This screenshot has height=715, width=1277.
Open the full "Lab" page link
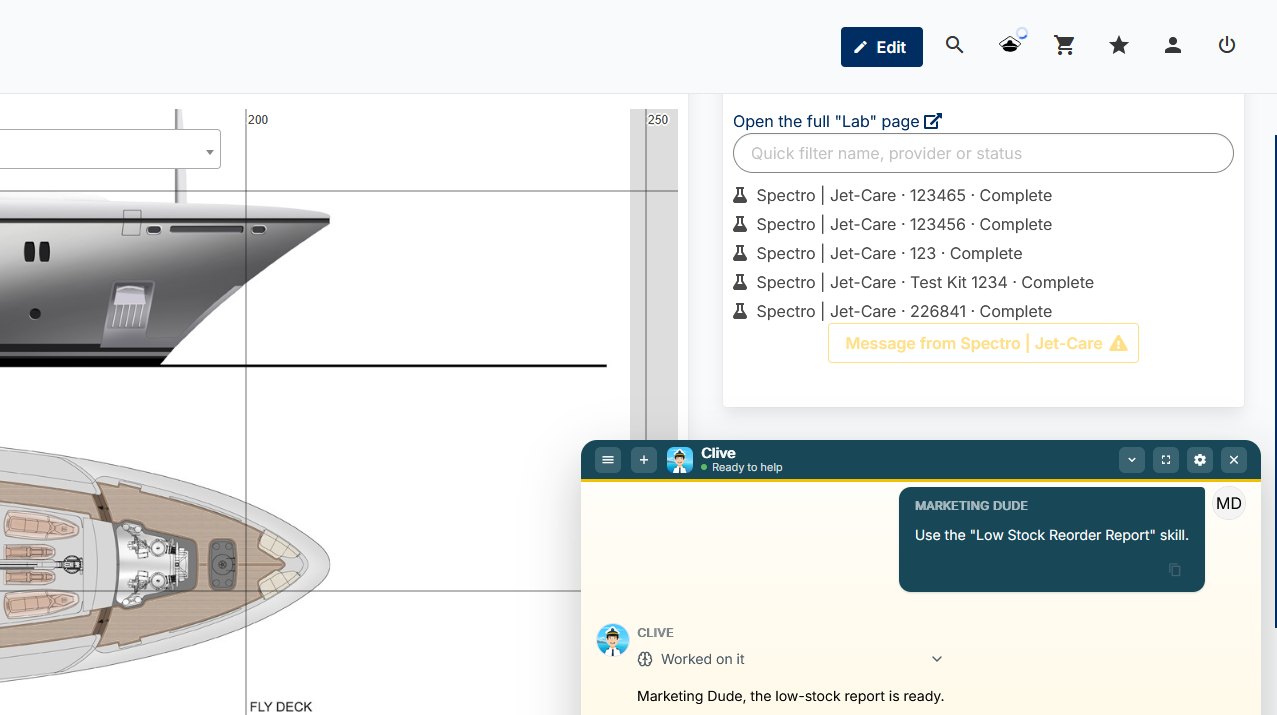pyautogui.click(x=837, y=121)
